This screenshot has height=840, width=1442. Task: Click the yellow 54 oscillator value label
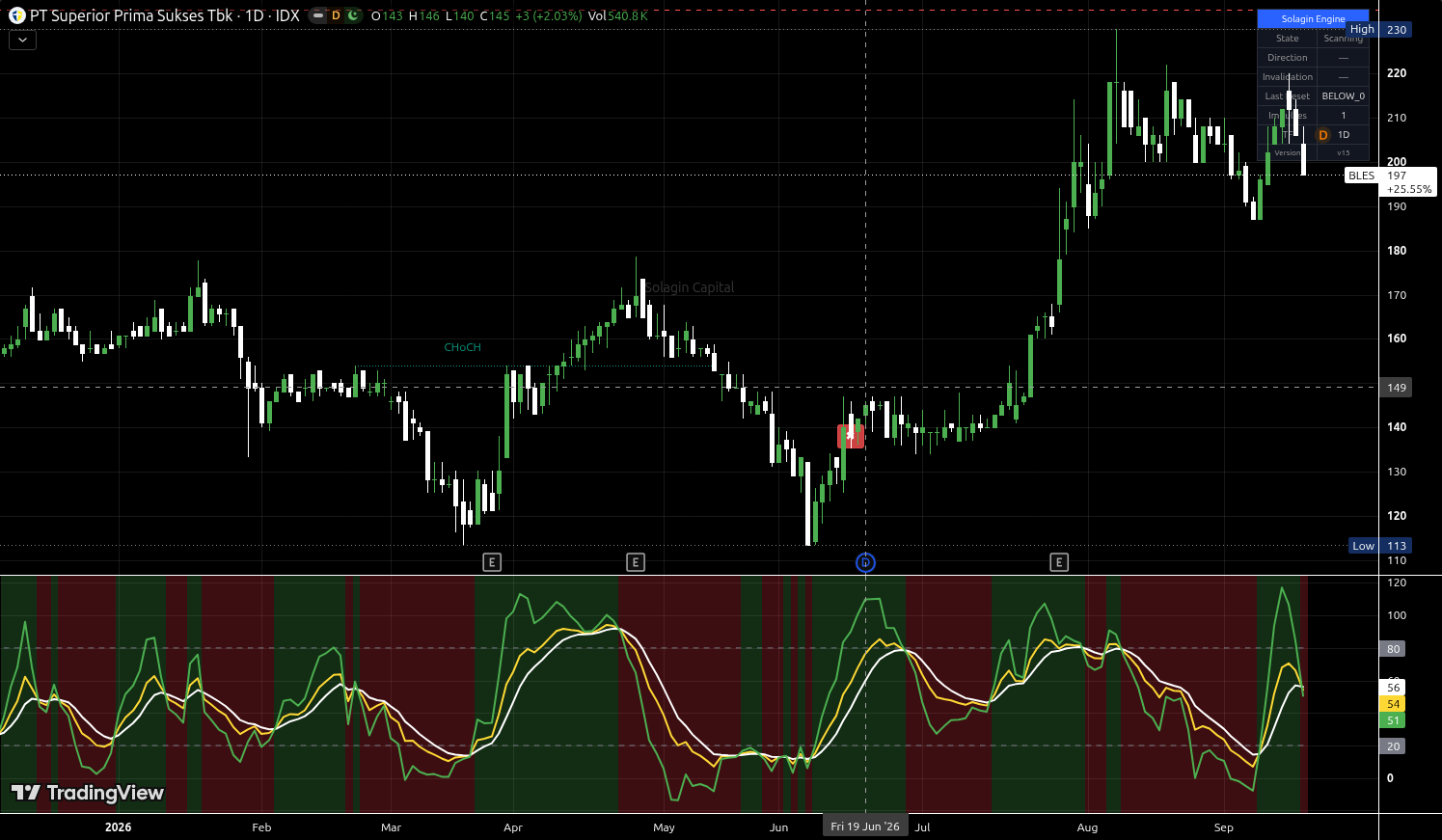coord(1393,704)
